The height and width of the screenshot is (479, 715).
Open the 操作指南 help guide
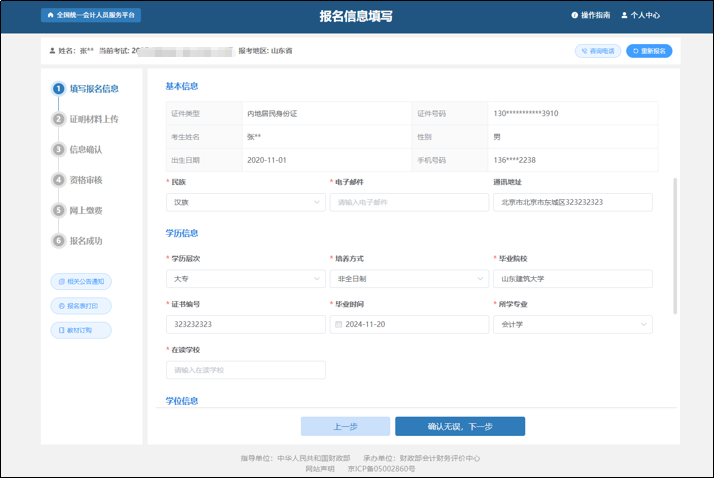[589, 16]
